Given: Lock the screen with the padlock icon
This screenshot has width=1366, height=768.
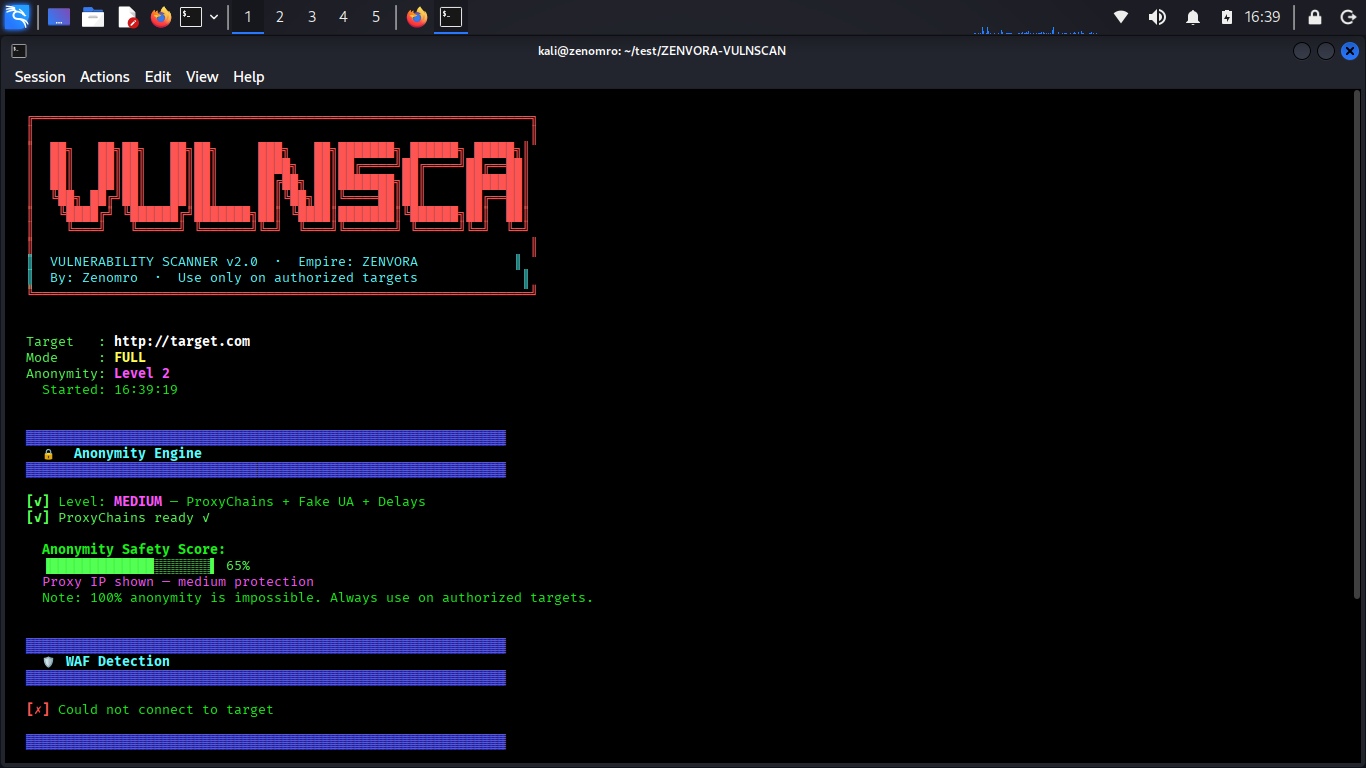Looking at the screenshot, I should [x=1315, y=17].
